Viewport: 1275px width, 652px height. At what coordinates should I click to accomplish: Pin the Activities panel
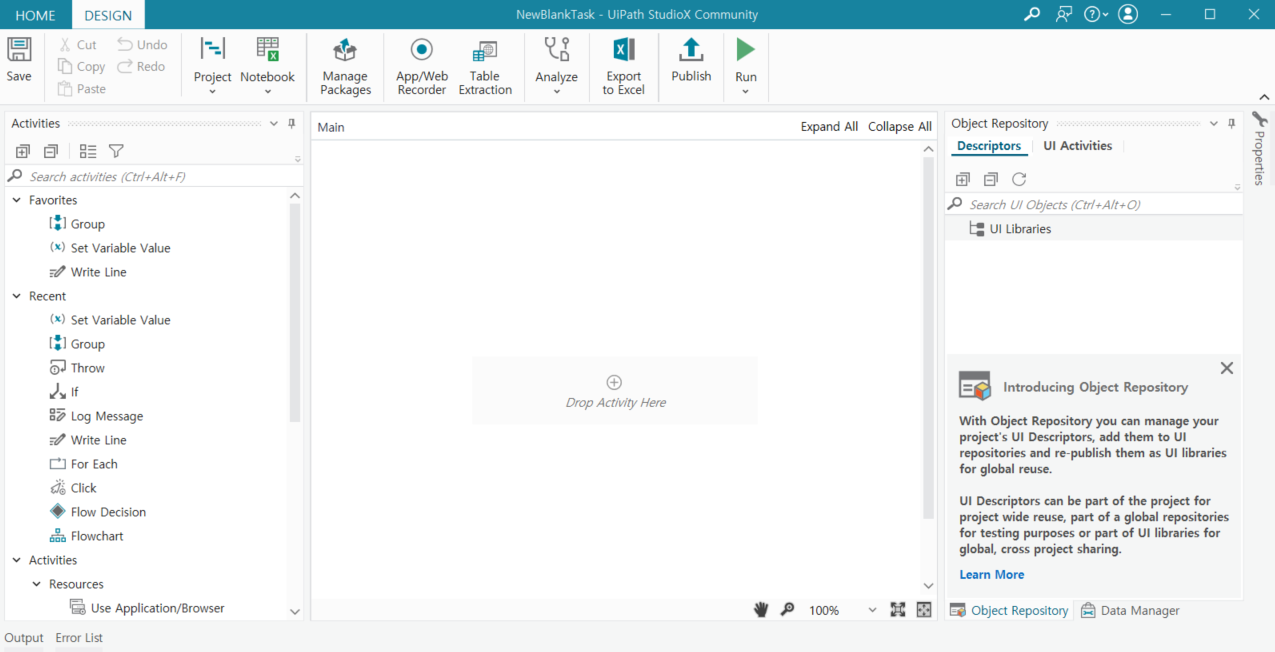[292, 124]
